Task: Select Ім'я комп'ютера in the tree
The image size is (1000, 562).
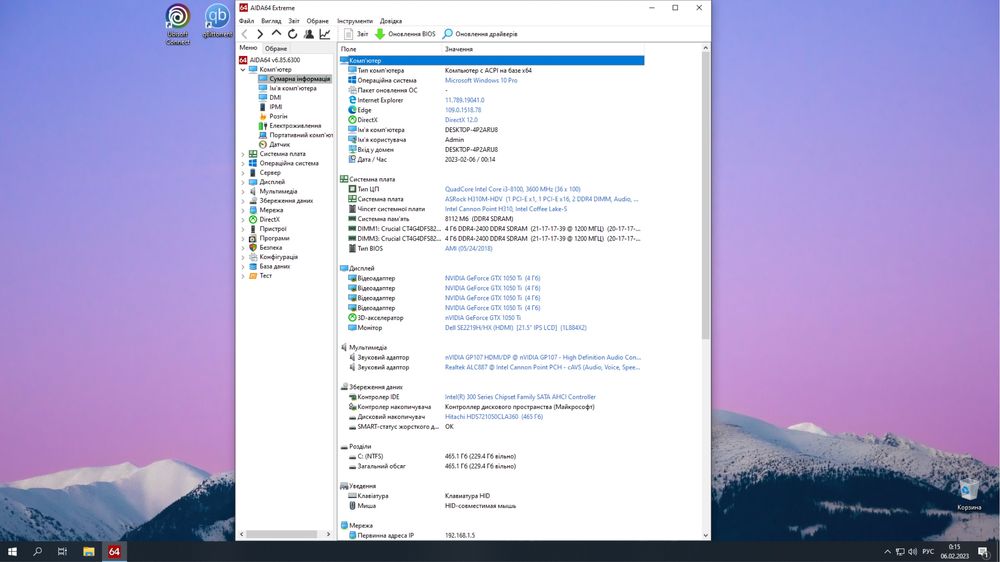Action: [288, 88]
